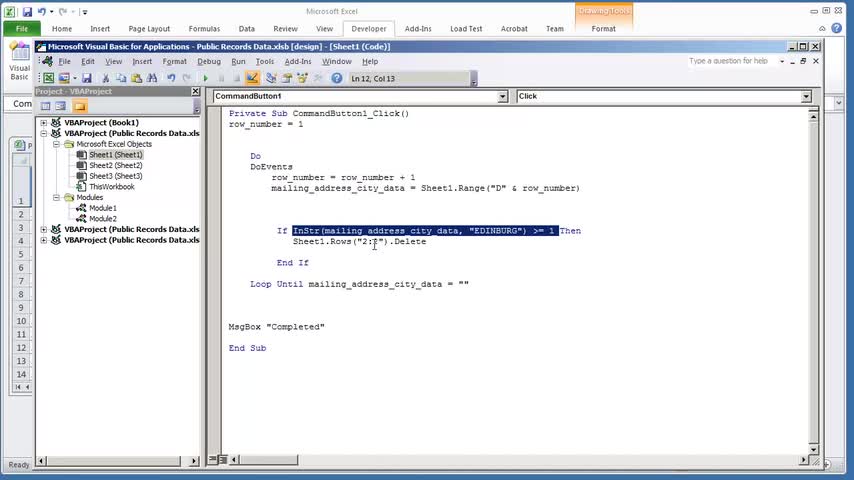This screenshot has height=480, width=854.
Task: Open the Click procedure dropdown
Action: click(806, 96)
